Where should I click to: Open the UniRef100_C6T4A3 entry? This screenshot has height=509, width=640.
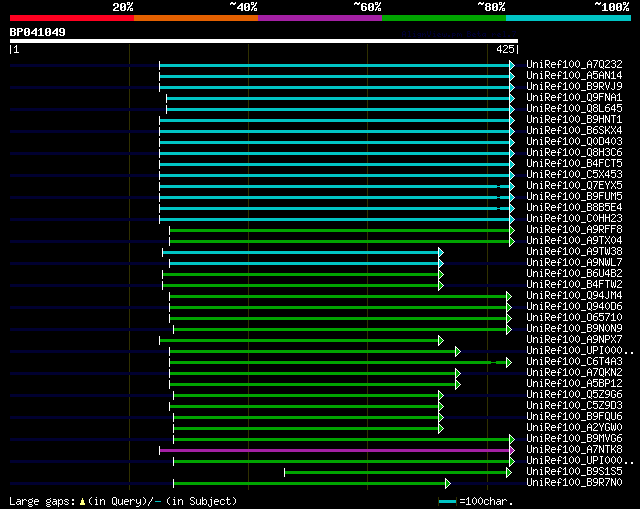[574, 362]
